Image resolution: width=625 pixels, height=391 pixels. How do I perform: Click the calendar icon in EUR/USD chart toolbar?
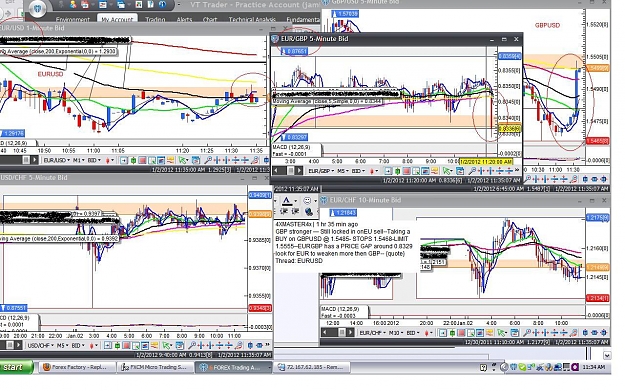(x=196, y=160)
